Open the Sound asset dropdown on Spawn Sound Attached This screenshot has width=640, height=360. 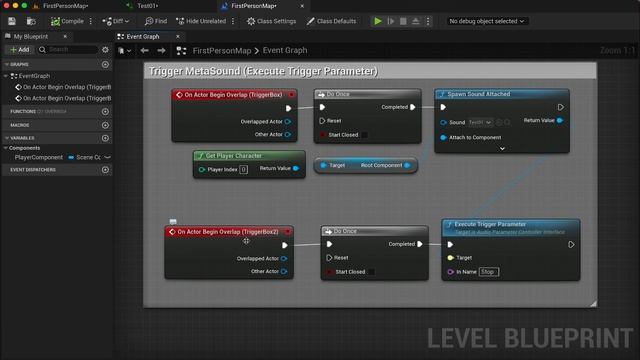pyautogui.click(x=480, y=122)
